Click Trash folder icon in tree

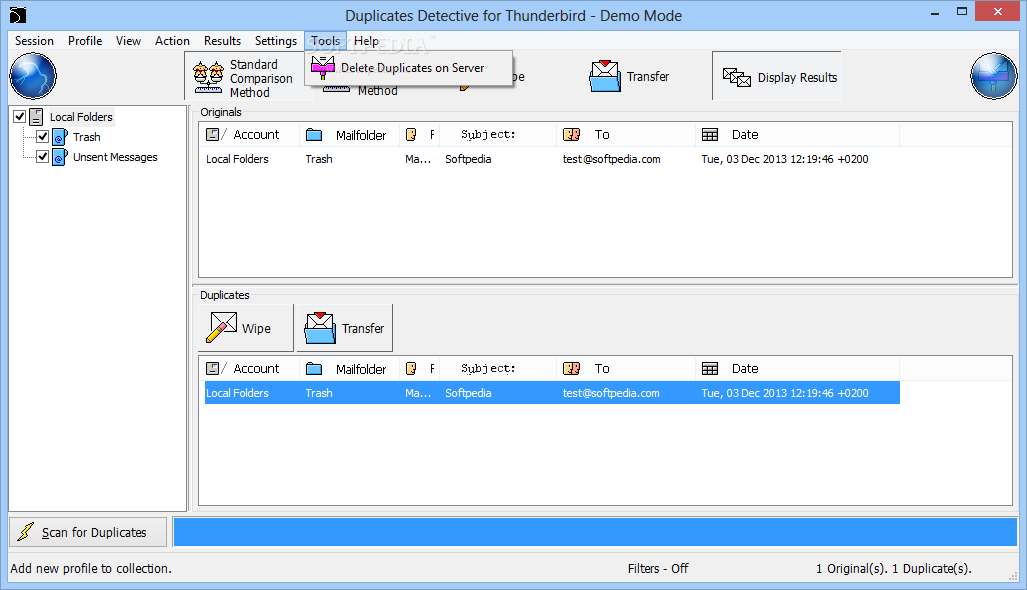point(60,137)
